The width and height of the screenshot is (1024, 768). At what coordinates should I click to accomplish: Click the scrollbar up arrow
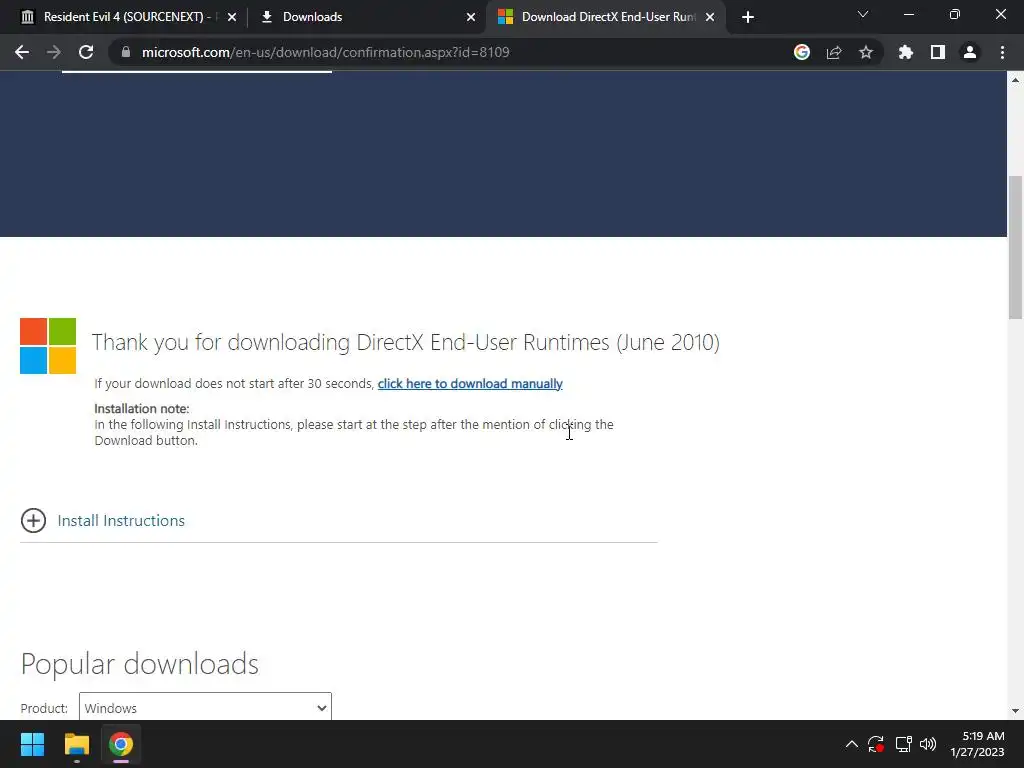click(1016, 80)
